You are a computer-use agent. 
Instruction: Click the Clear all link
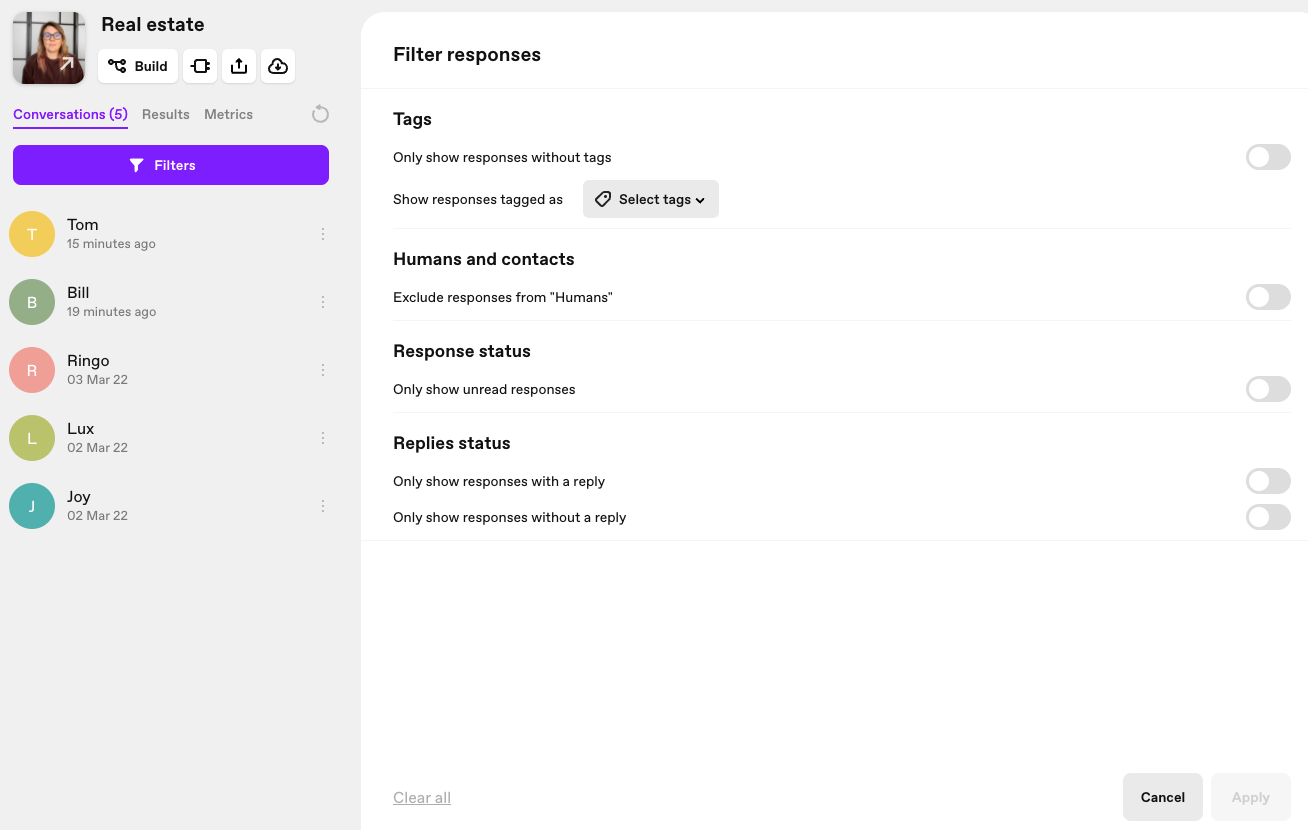point(422,797)
